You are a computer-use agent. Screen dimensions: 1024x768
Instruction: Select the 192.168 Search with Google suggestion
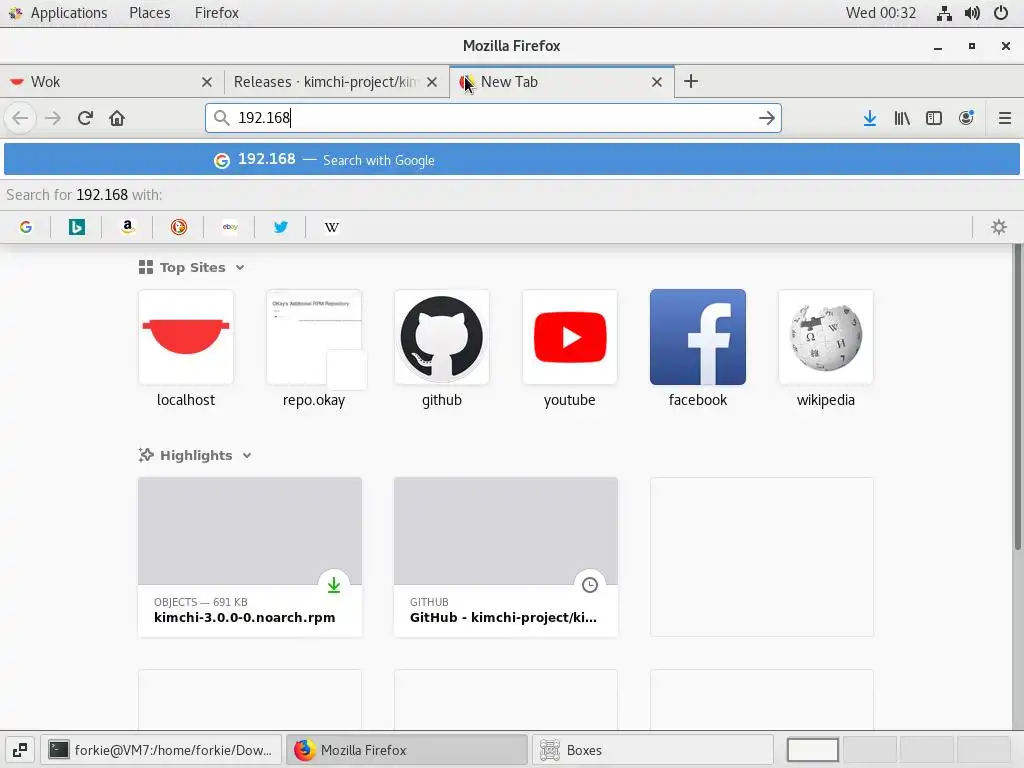point(511,160)
